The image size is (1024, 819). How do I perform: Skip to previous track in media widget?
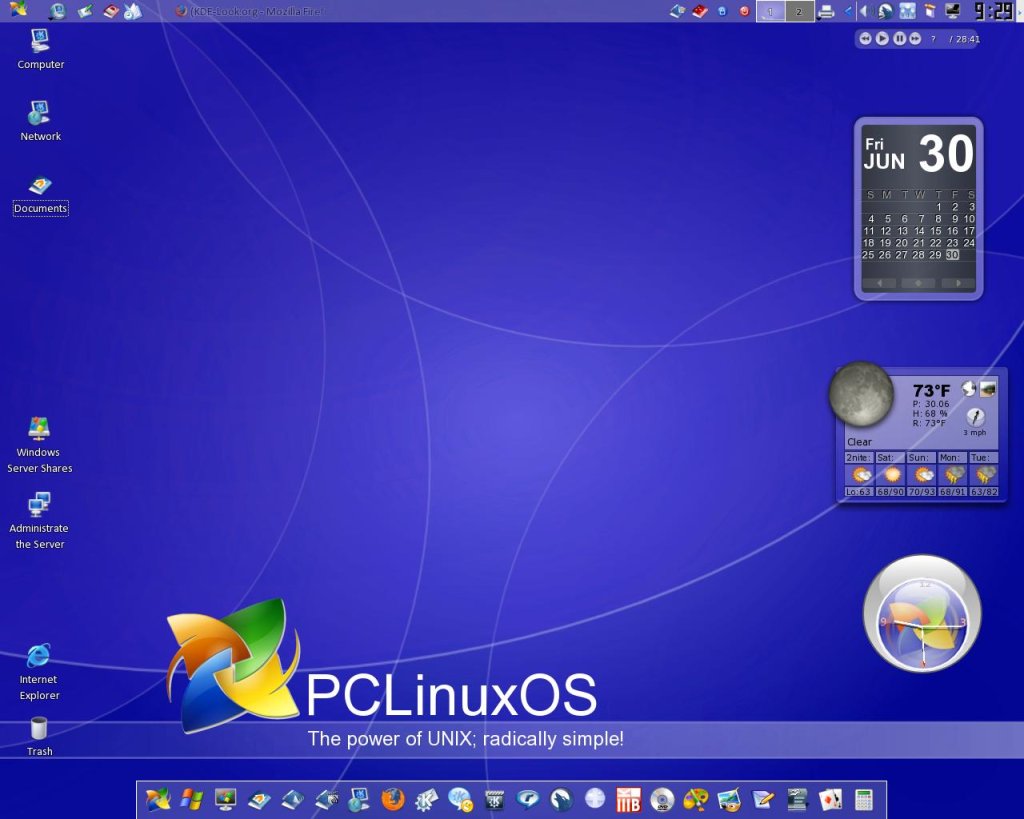pos(865,39)
